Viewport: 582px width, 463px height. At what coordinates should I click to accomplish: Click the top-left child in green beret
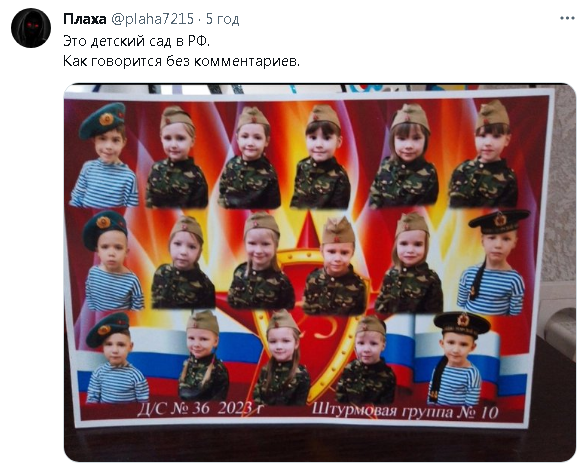pos(104,155)
